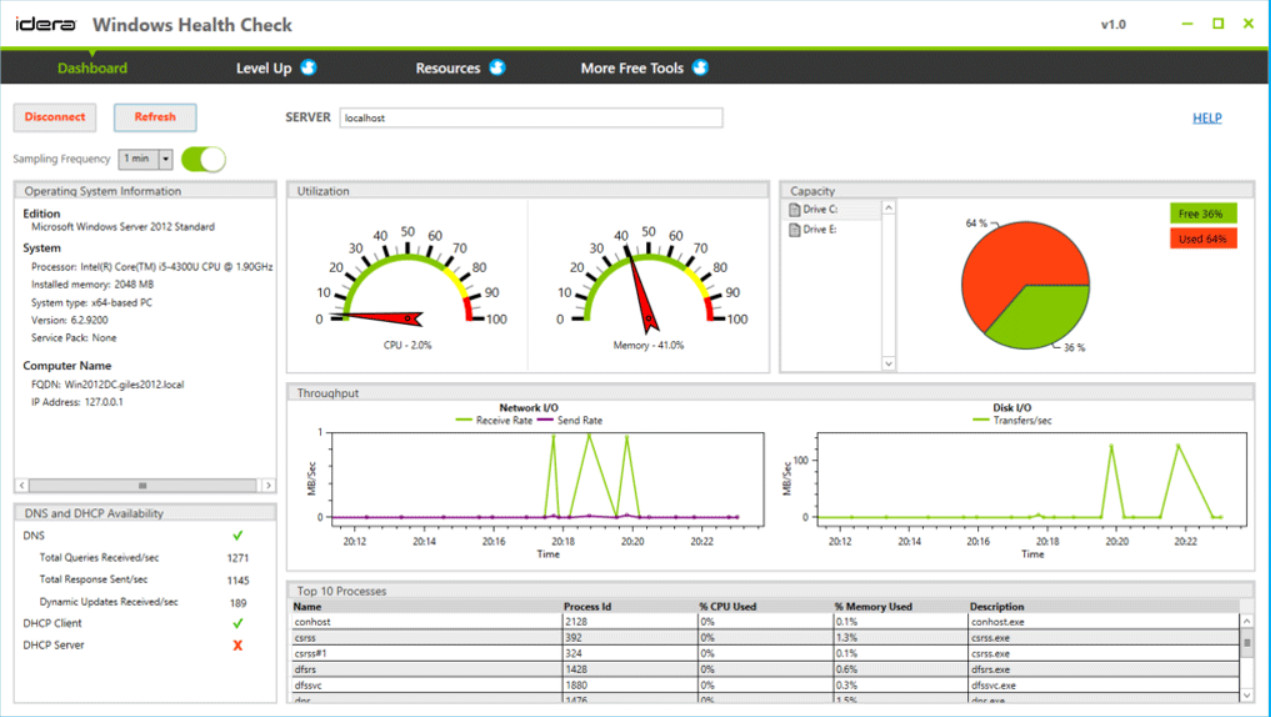This screenshot has height=717, width=1271.
Task: Click the Description column header
Action: pyautogui.click(x=1103, y=606)
